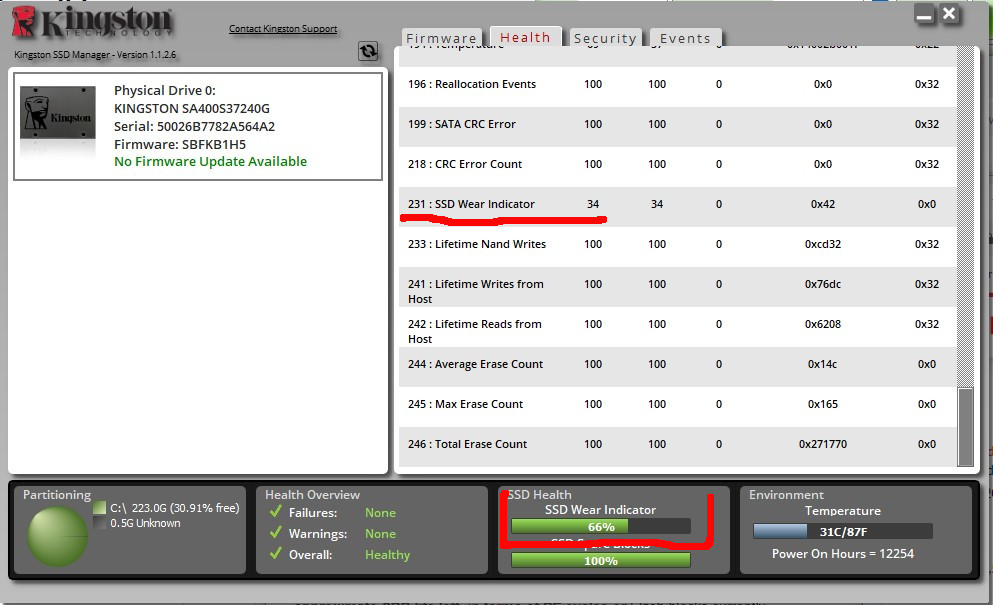Click the Serial: 50026B7782A564A2 text
The image size is (993, 605).
[x=194, y=126]
